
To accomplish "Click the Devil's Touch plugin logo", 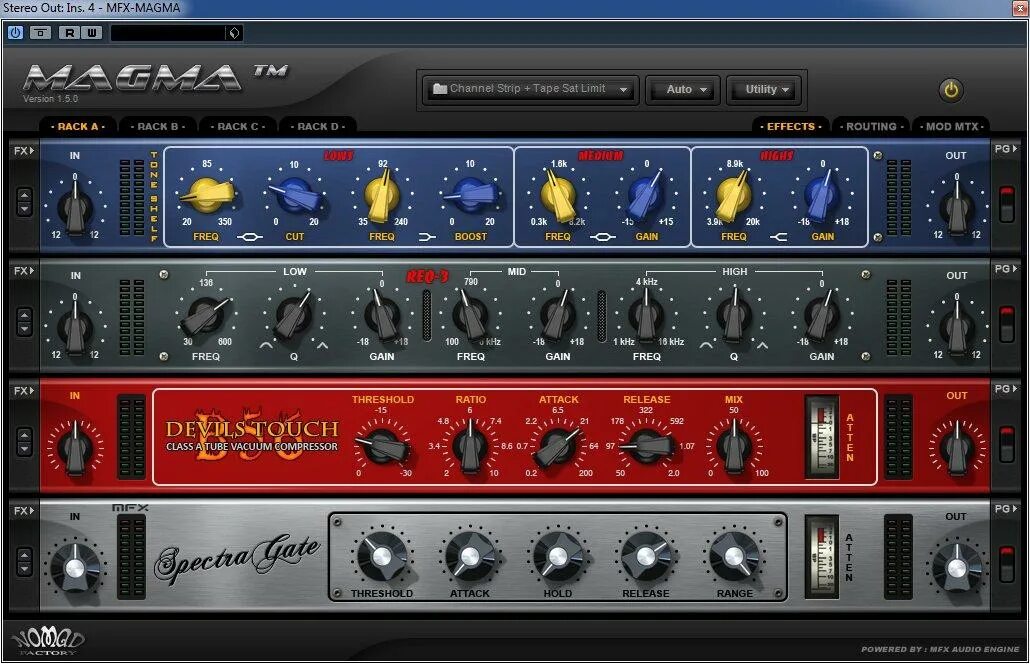I will click(252, 434).
